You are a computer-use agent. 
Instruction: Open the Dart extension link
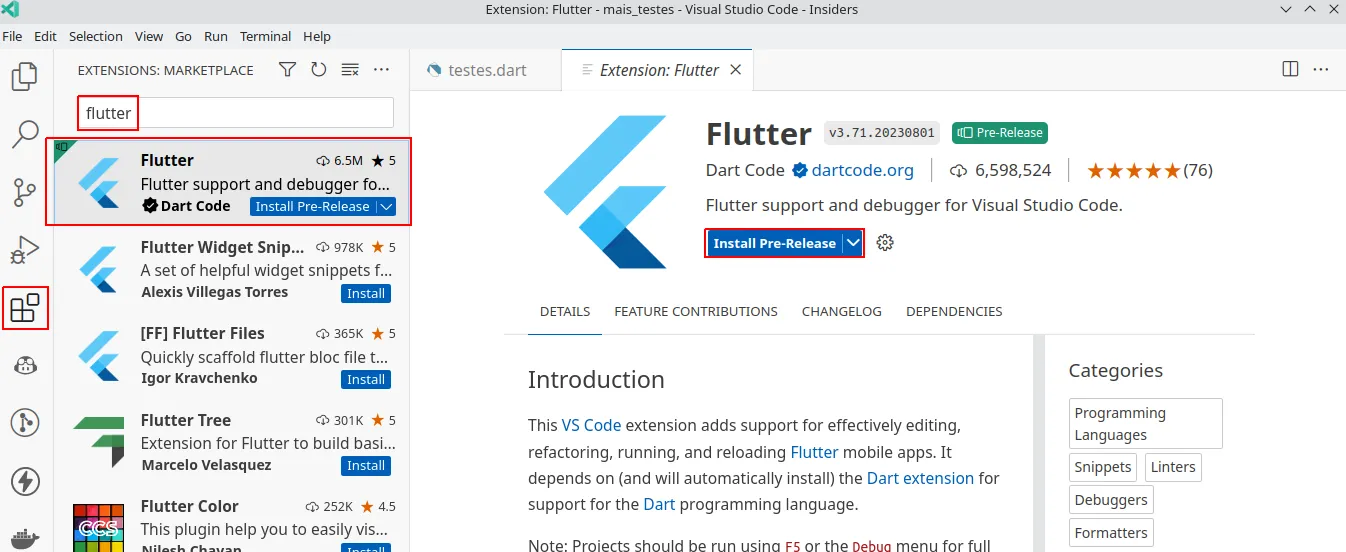click(920, 478)
